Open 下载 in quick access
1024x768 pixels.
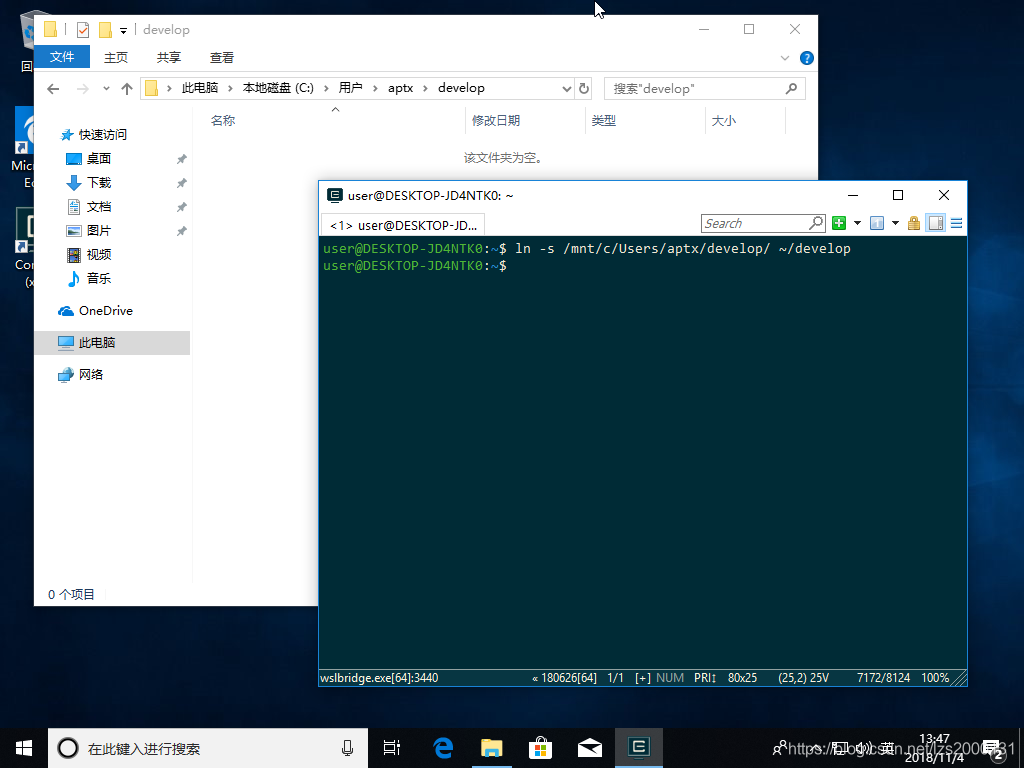pos(99,183)
